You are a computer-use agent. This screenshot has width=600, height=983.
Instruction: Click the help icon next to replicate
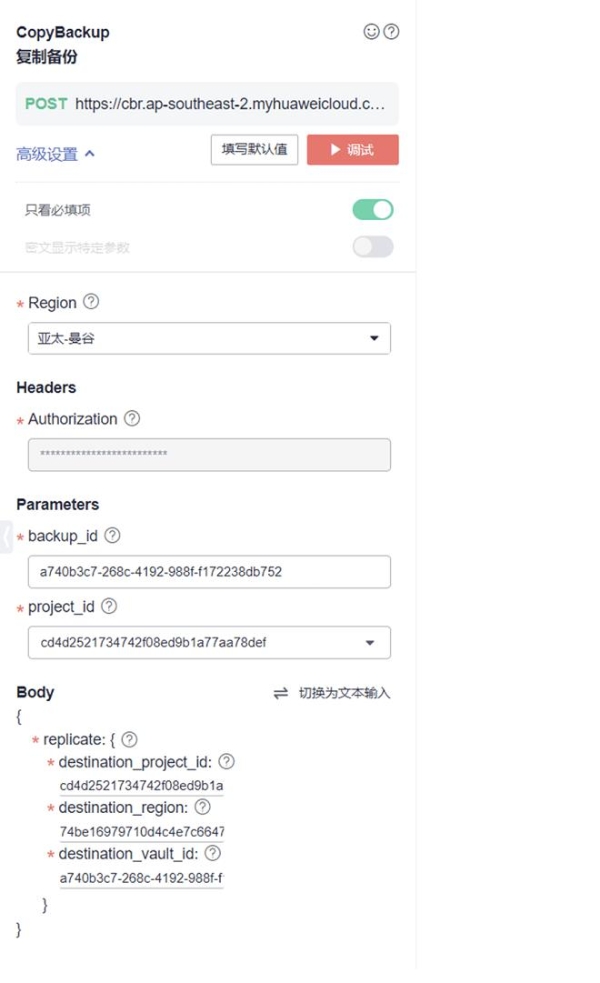129,740
